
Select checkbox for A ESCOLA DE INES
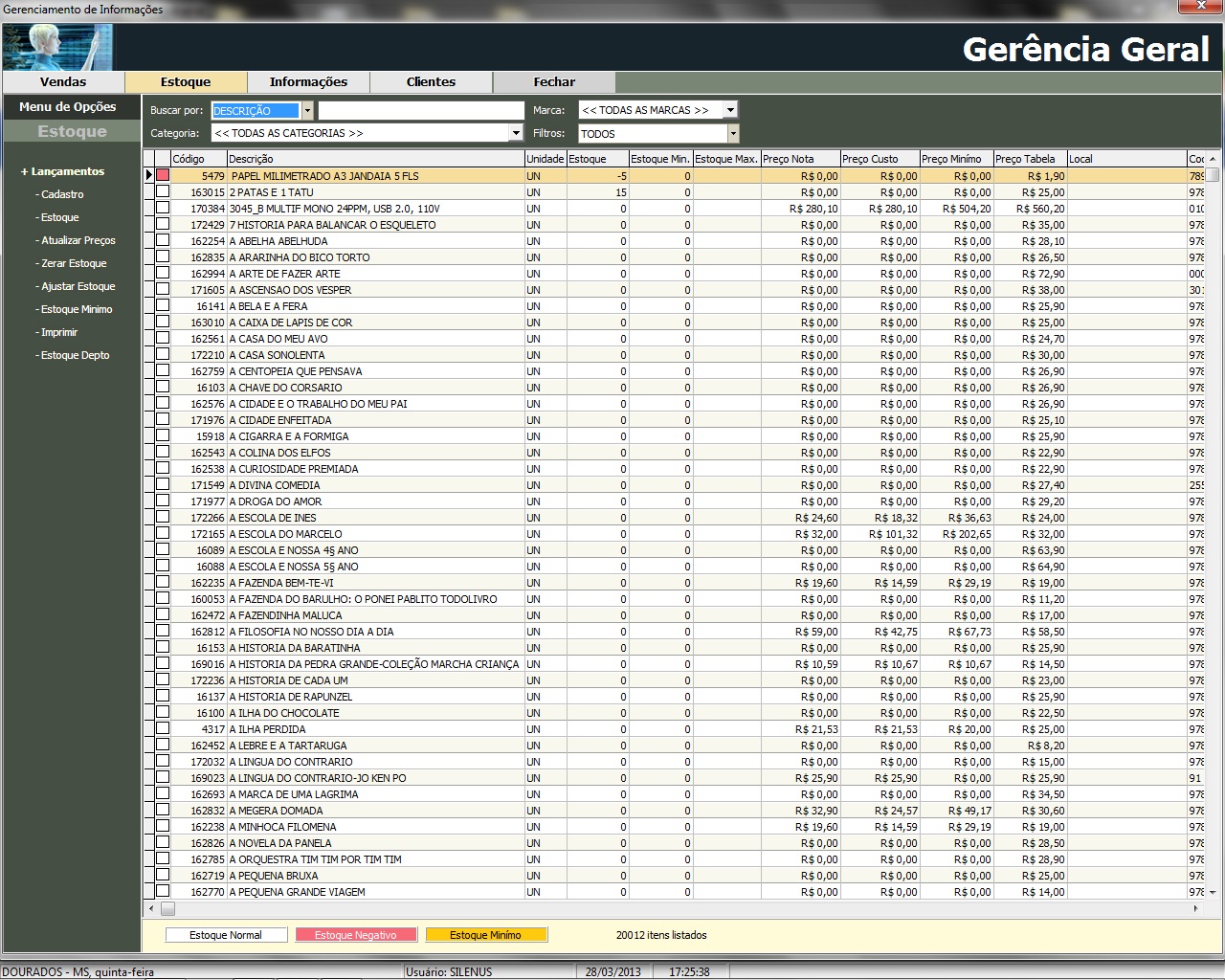(163, 517)
